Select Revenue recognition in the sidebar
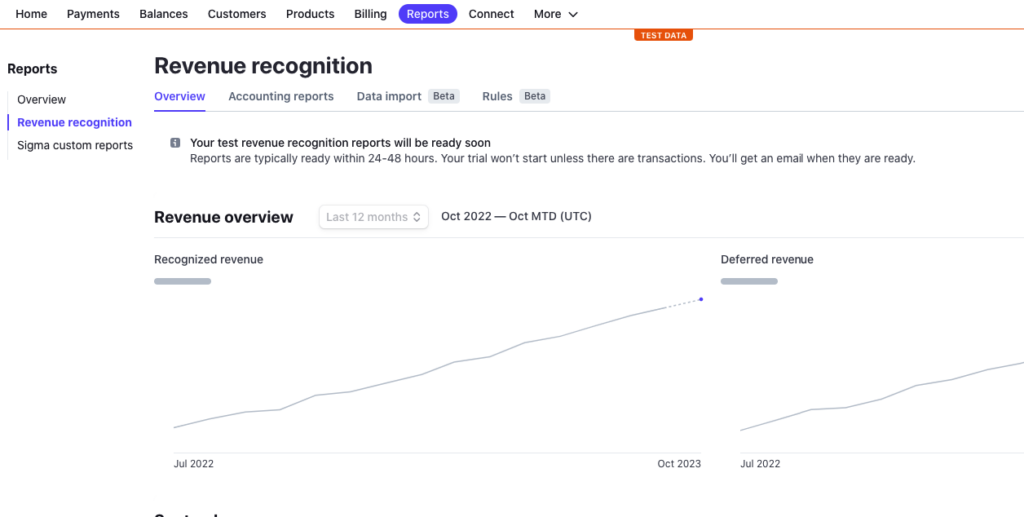 (74, 122)
